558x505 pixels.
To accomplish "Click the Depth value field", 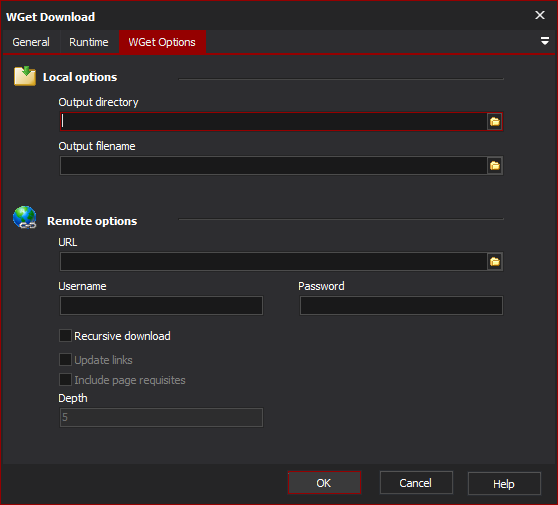I will [161, 417].
